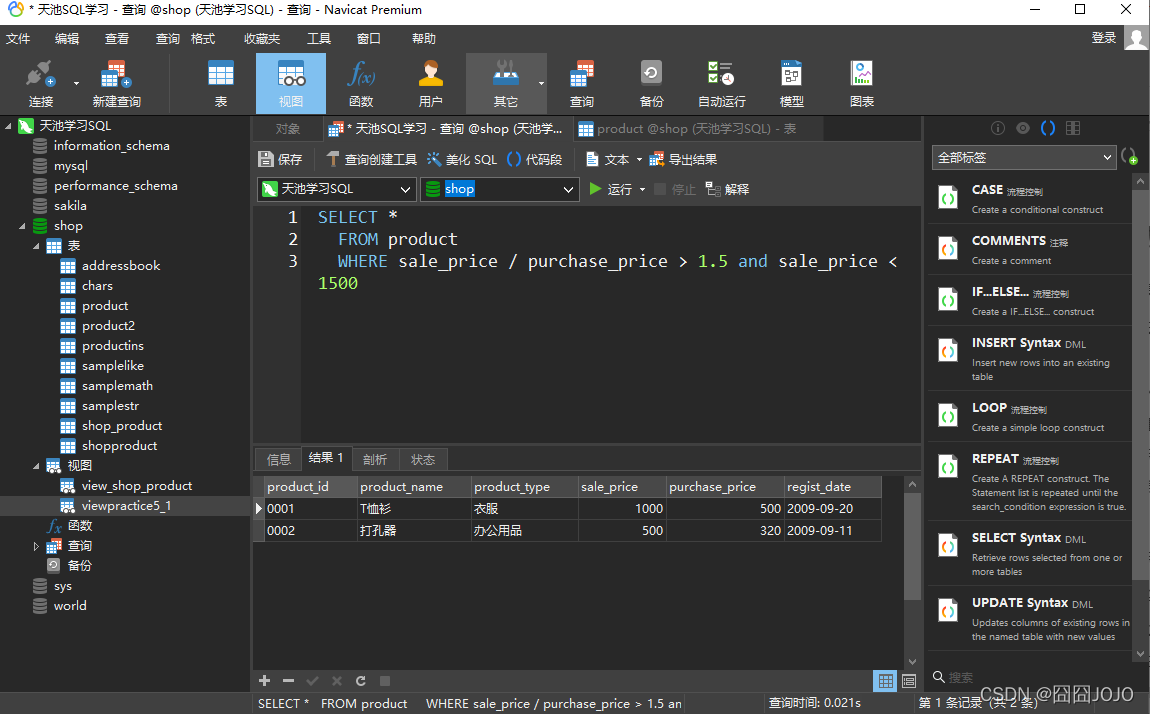The width and height of the screenshot is (1150, 714).
Task: Collapse the shop database node
Action: click(x=22, y=226)
